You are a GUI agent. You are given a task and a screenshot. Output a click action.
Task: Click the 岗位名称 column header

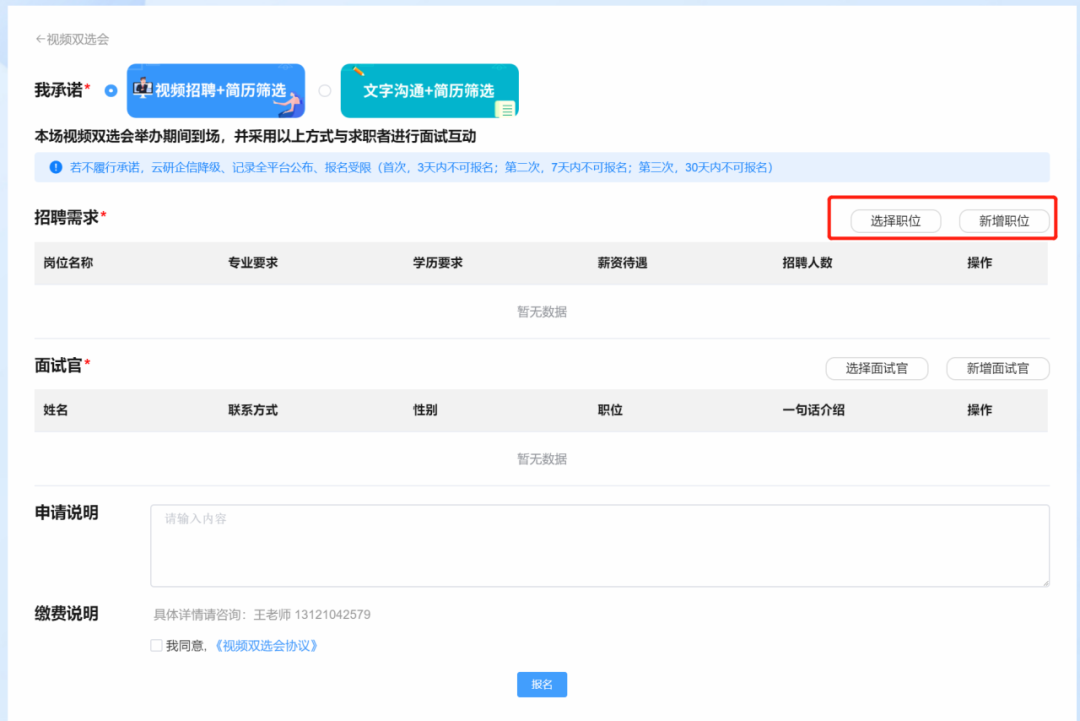click(x=69, y=263)
